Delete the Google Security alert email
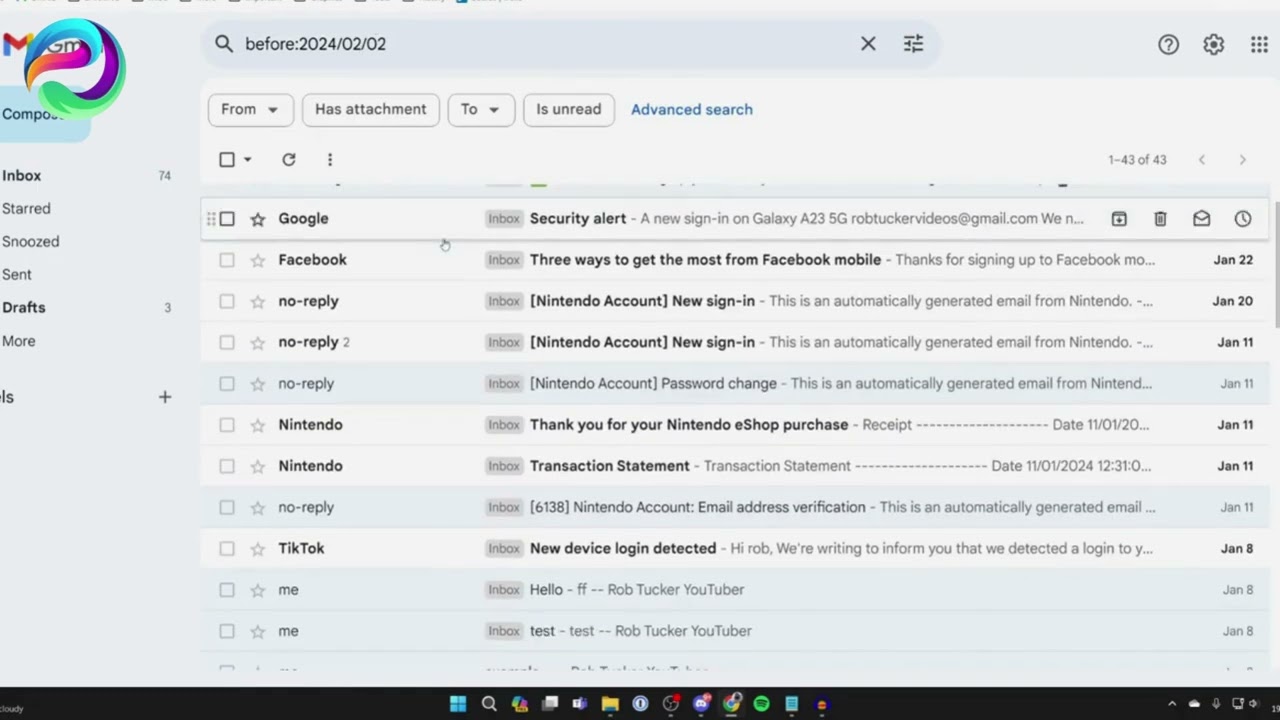This screenshot has height=720, width=1280. point(1160,219)
